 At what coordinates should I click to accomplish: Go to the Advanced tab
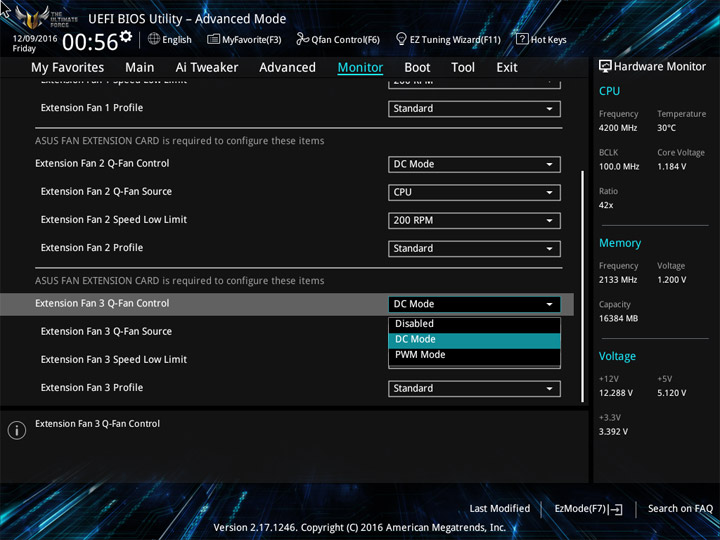(x=287, y=68)
